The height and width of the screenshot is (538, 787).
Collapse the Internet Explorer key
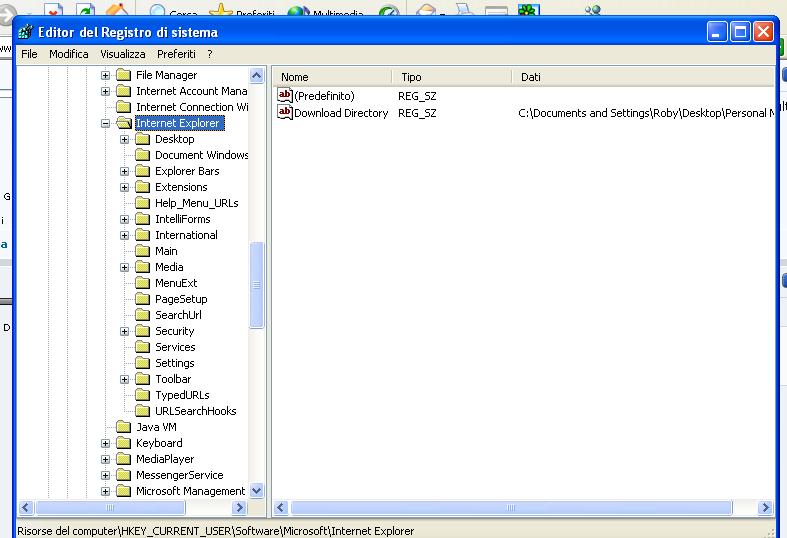tap(105, 123)
